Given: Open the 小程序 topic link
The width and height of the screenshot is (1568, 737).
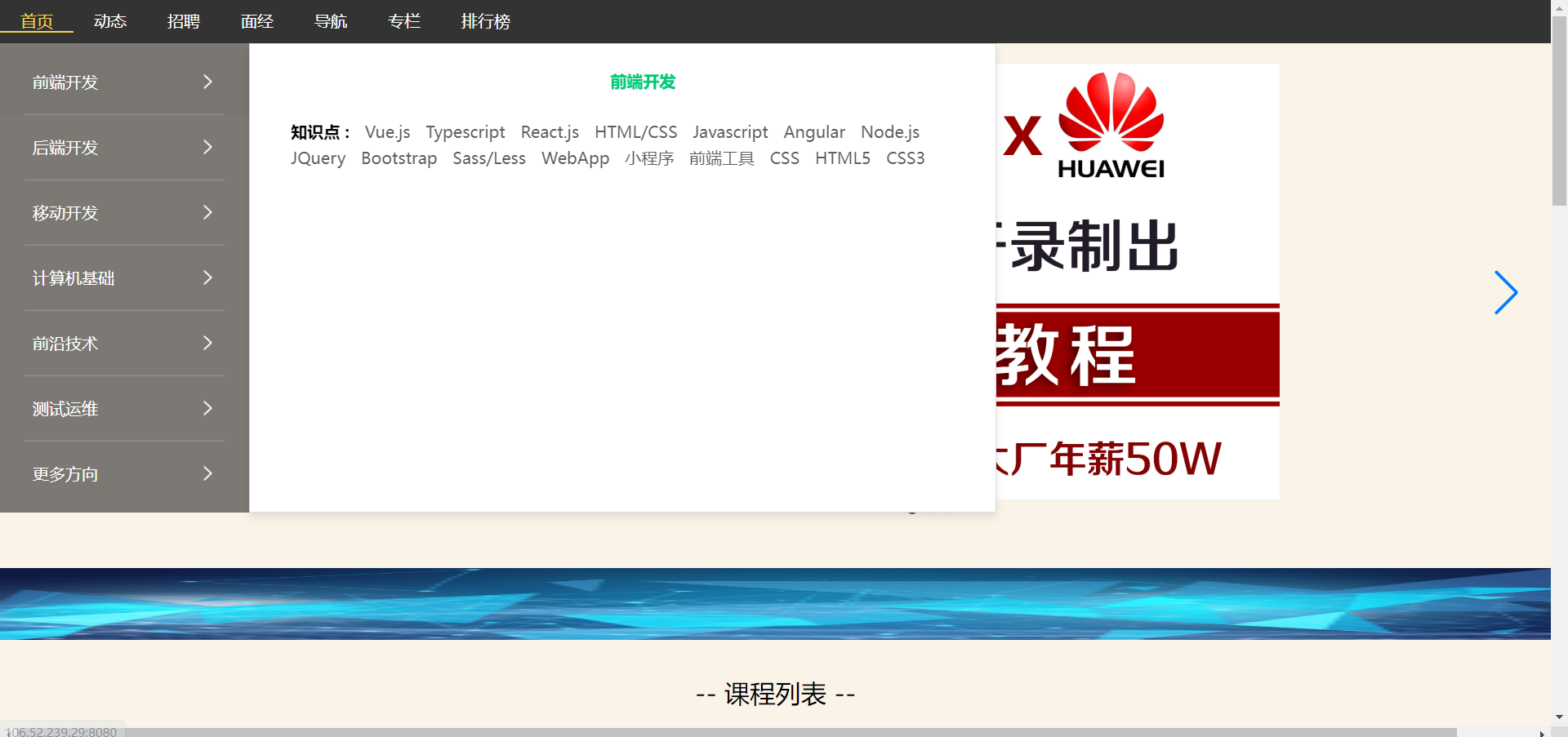Looking at the screenshot, I should coord(649,158).
